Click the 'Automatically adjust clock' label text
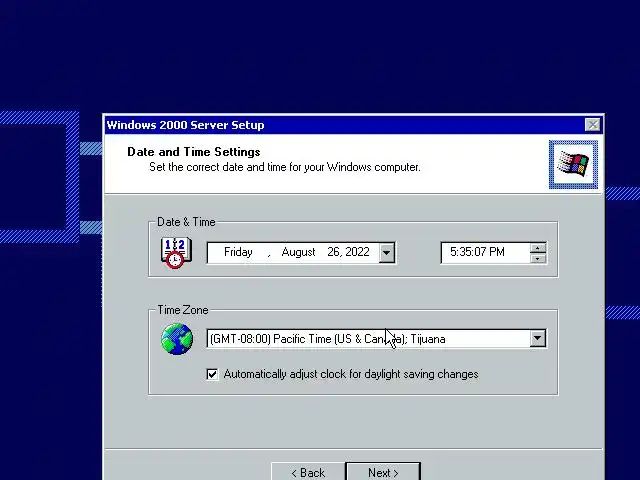 (x=351, y=374)
